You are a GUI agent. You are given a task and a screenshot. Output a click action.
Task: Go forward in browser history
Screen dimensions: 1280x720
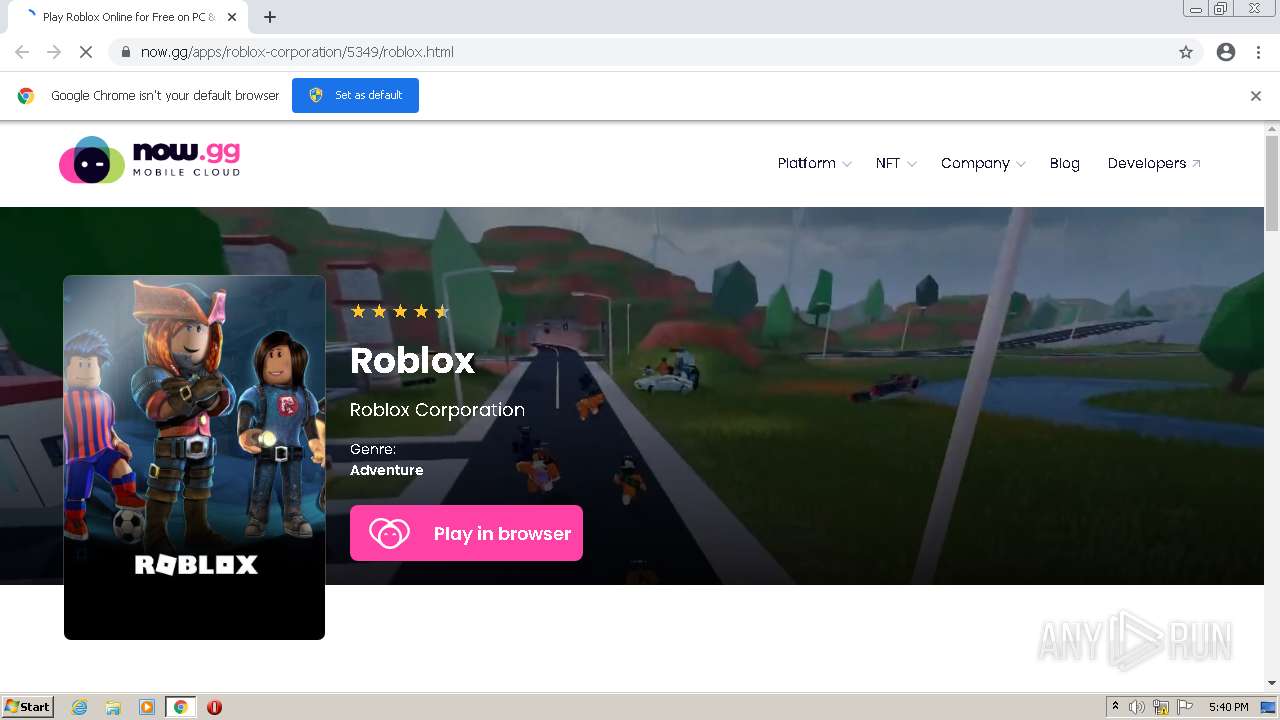54,52
